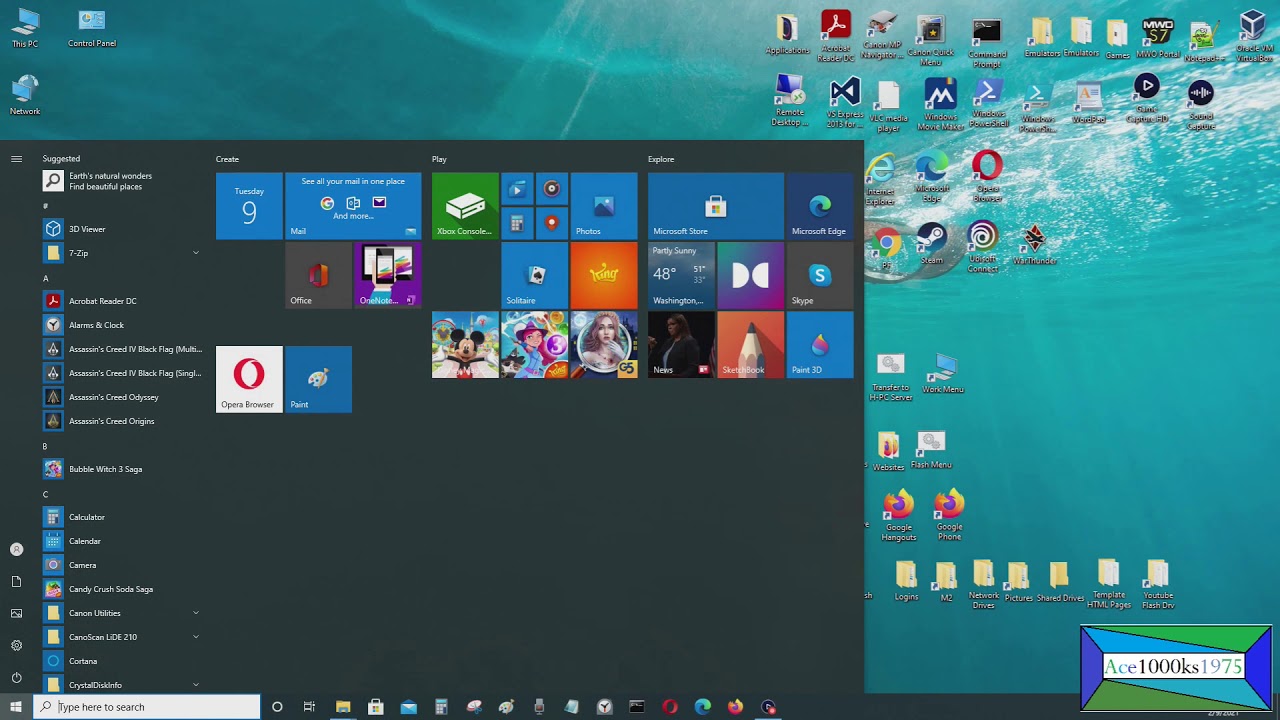Open Steam on the desktop
This screenshot has width=1280, height=720.
(932, 244)
